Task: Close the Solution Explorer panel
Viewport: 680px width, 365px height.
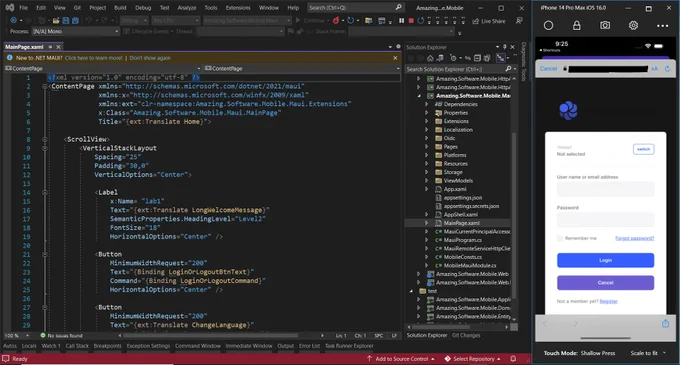Action: (x=513, y=47)
